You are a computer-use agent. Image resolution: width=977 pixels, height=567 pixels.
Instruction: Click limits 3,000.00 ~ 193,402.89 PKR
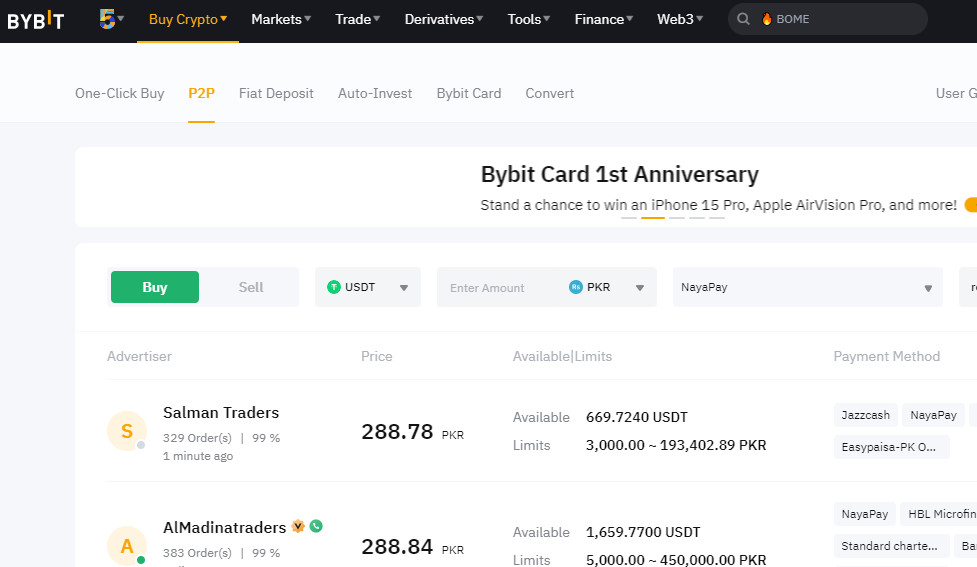tap(676, 446)
